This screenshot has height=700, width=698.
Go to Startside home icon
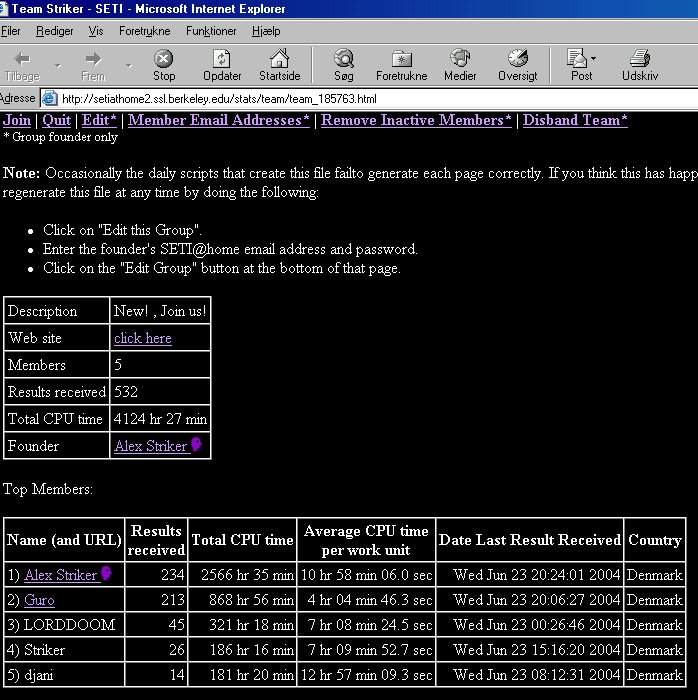click(x=279, y=58)
